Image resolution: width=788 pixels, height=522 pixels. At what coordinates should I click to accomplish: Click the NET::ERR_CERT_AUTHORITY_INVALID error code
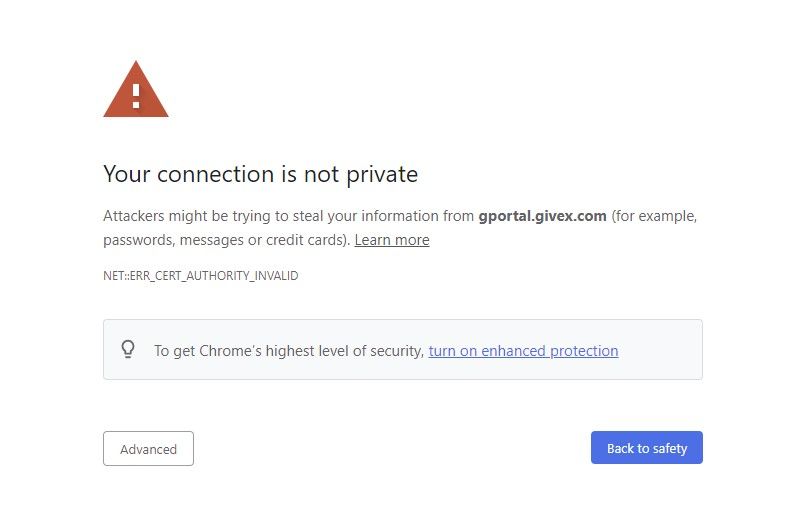[x=200, y=276]
